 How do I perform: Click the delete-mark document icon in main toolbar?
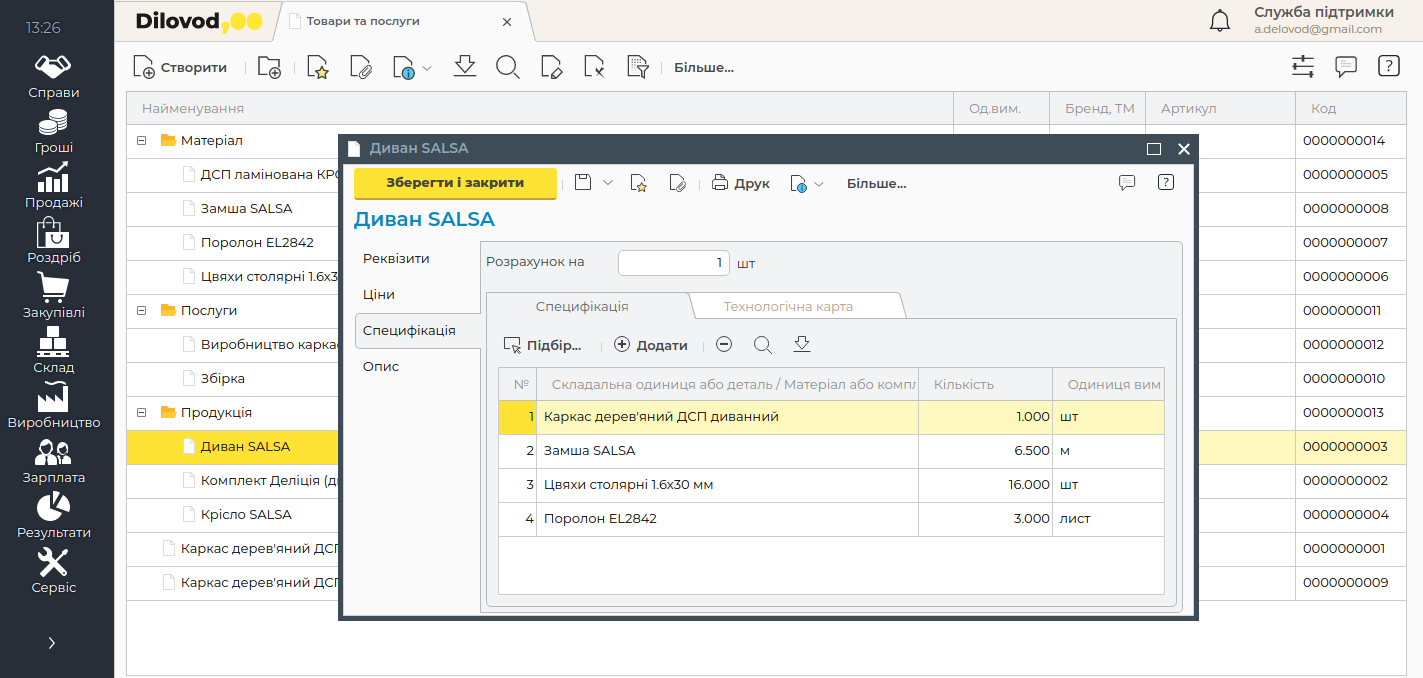point(595,68)
